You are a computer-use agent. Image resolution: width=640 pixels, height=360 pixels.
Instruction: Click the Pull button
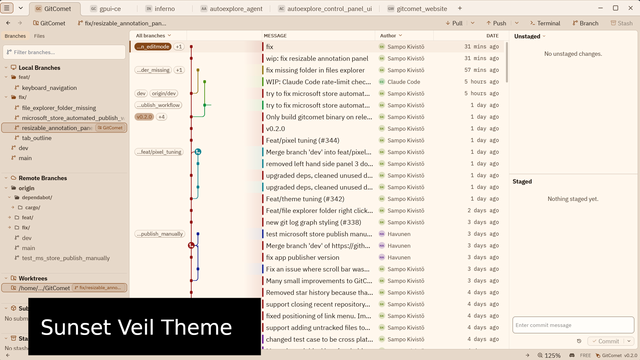[454, 23]
